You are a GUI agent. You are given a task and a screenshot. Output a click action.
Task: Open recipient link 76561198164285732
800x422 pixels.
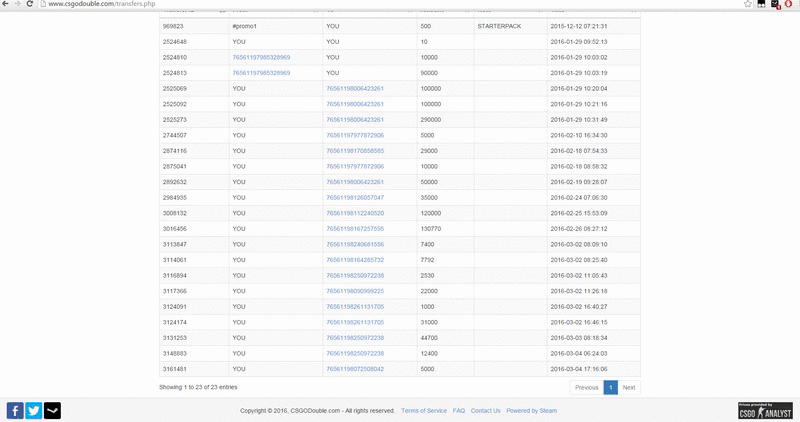pyautogui.click(x=355, y=260)
